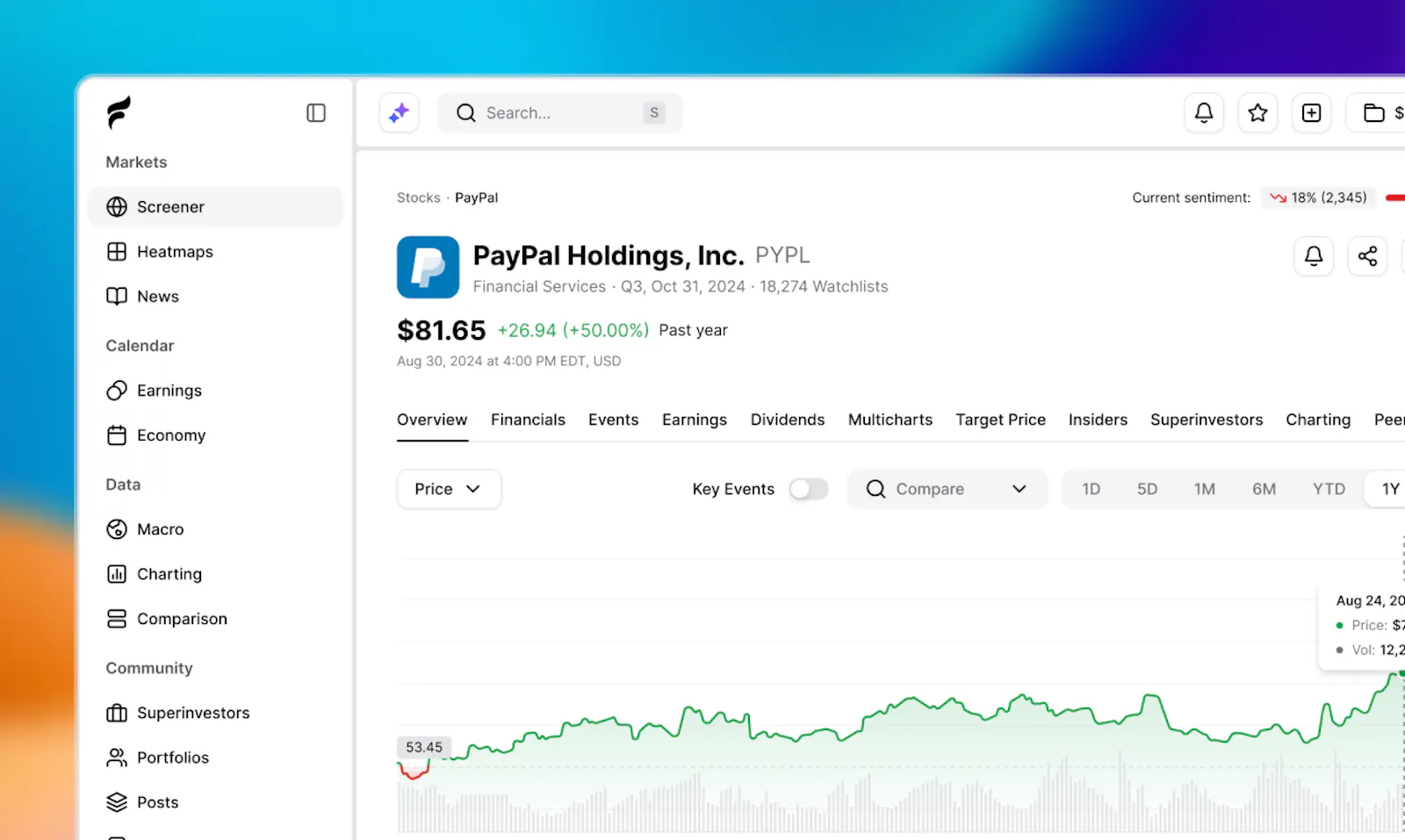The height and width of the screenshot is (840, 1405).
Task: Select the 1D time range
Action: pos(1091,489)
